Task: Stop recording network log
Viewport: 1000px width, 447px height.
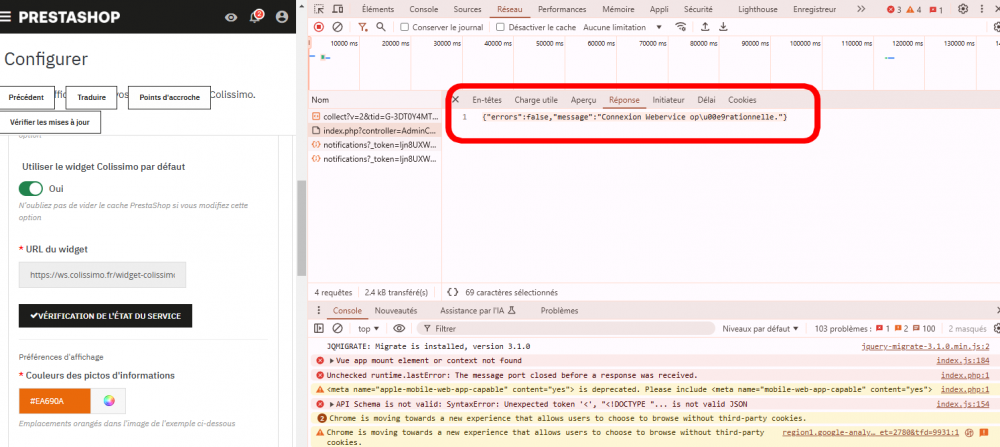Action: pyautogui.click(x=319, y=27)
